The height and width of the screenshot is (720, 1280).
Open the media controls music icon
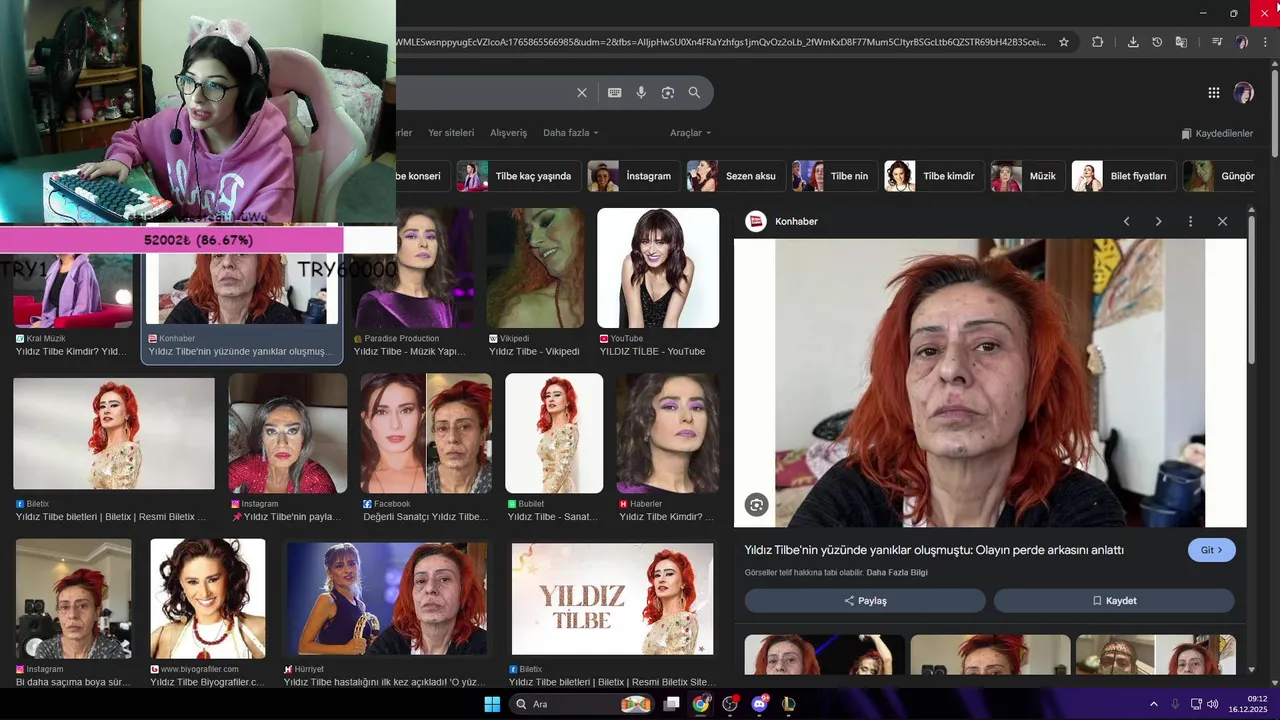1217,42
